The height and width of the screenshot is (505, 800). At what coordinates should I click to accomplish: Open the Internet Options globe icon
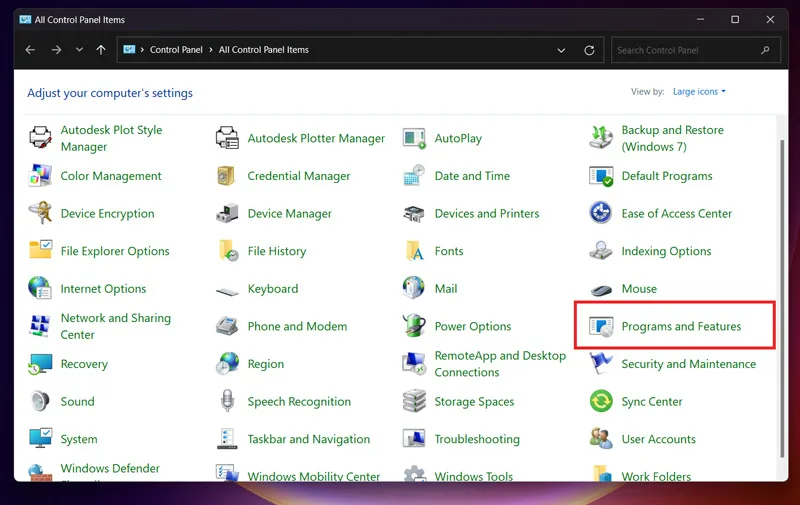click(x=40, y=288)
